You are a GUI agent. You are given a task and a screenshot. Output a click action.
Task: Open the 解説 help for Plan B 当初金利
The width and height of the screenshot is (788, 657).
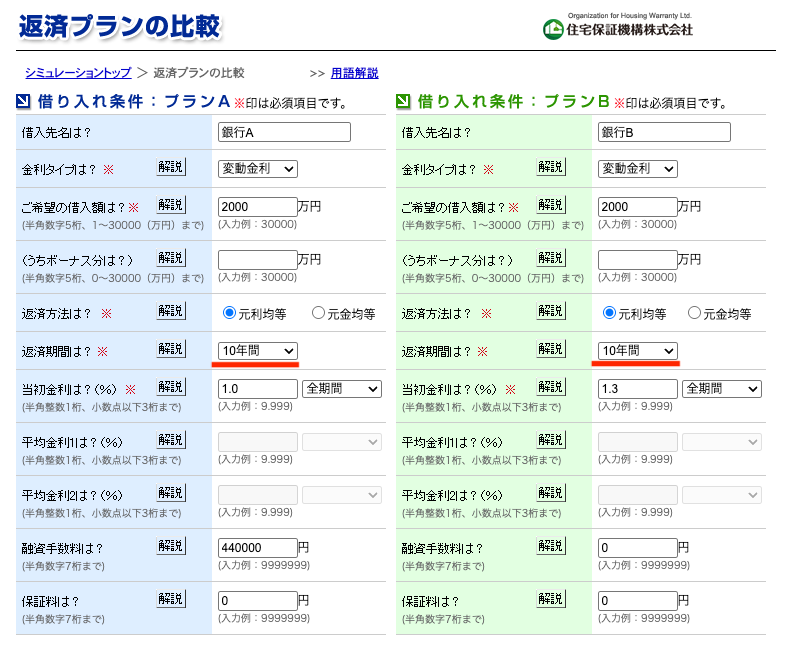click(551, 387)
